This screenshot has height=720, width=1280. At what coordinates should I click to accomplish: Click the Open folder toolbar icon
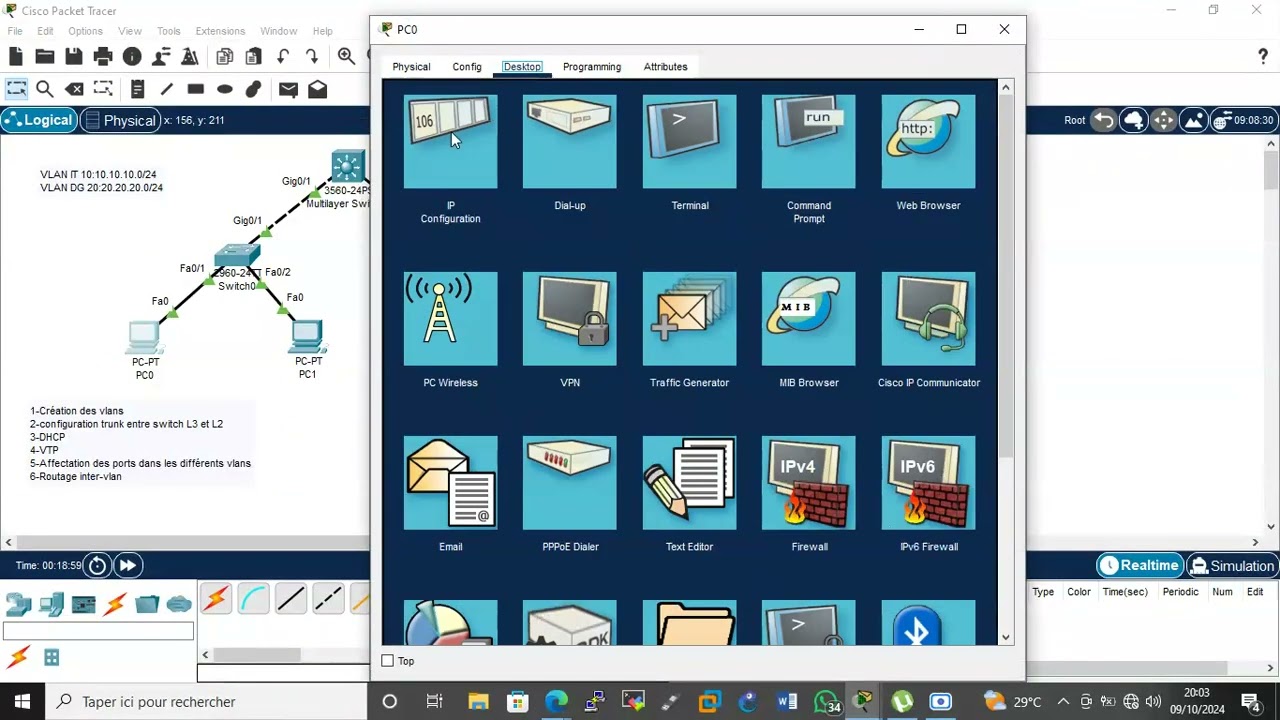[x=45, y=57]
